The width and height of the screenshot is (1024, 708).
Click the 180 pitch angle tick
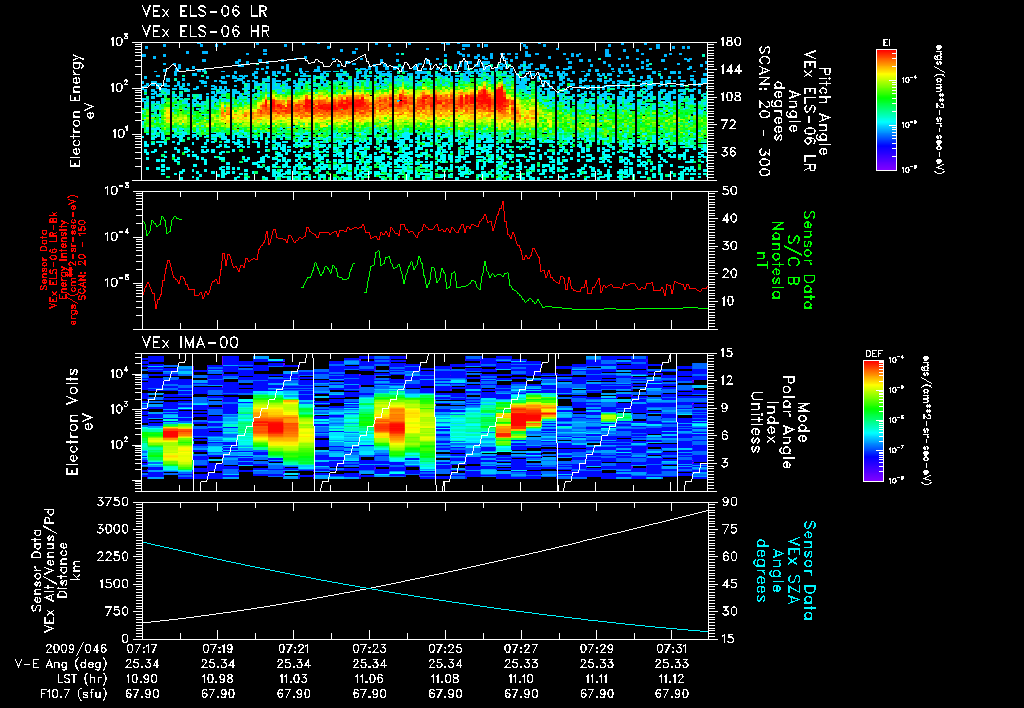coord(730,42)
